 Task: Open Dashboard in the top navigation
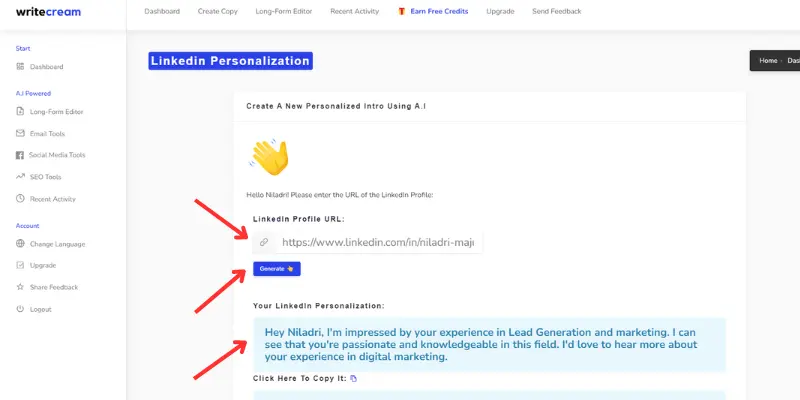162,11
